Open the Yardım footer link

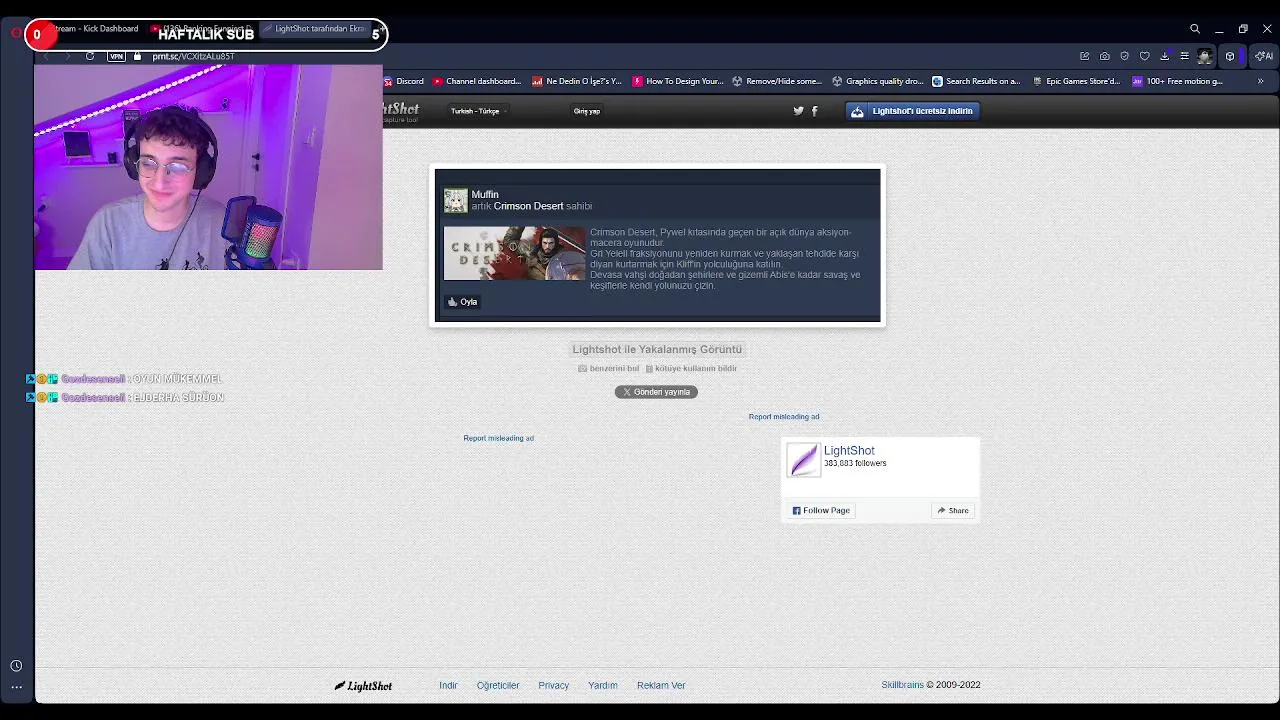tap(602, 686)
